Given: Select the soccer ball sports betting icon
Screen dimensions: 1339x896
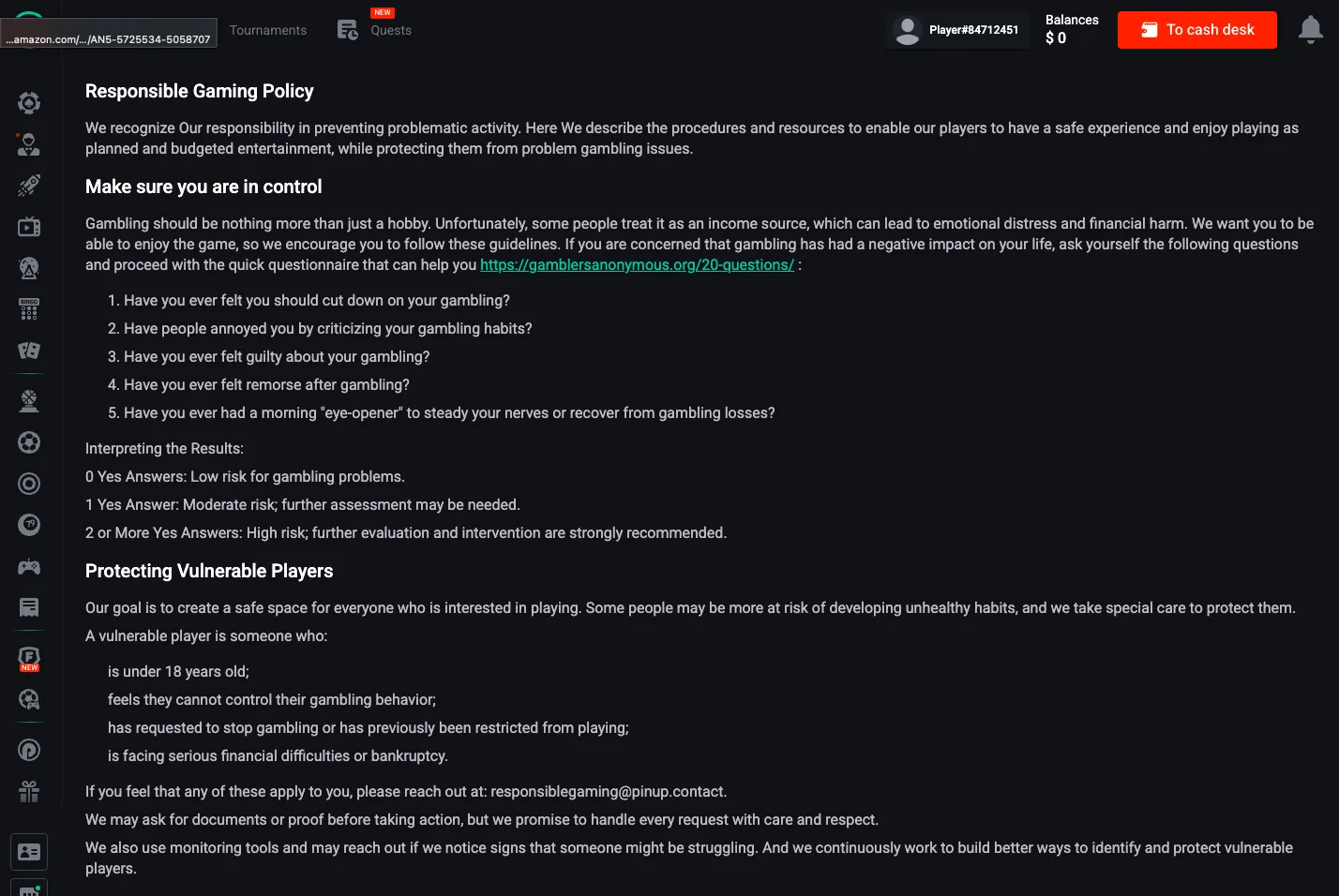Looking at the screenshot, I should pyautogui.click(x=28, y=441).
